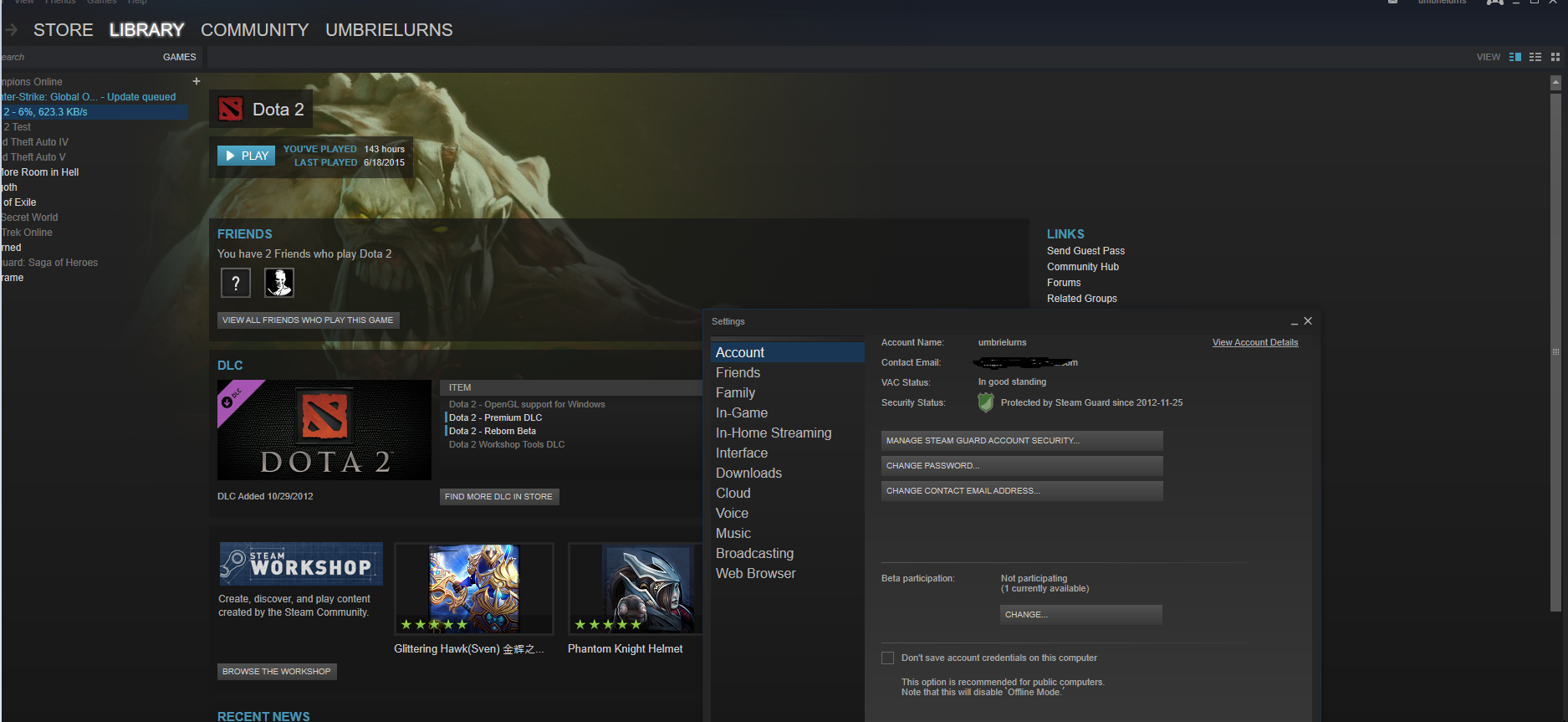Screen dimensions: 1568x722
Task: Click Browse the Workshop button
Action: [277, 672]
